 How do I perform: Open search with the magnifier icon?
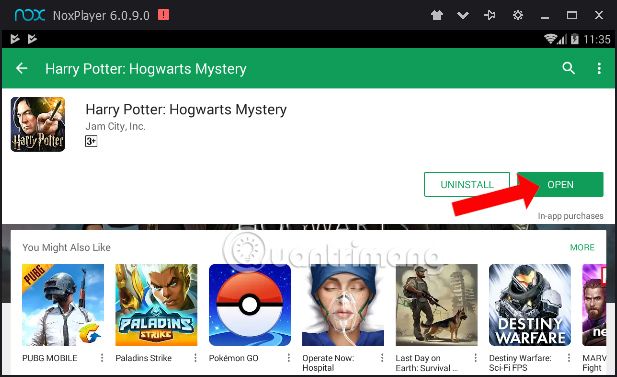pyautogui.click(x=568, y=68)
